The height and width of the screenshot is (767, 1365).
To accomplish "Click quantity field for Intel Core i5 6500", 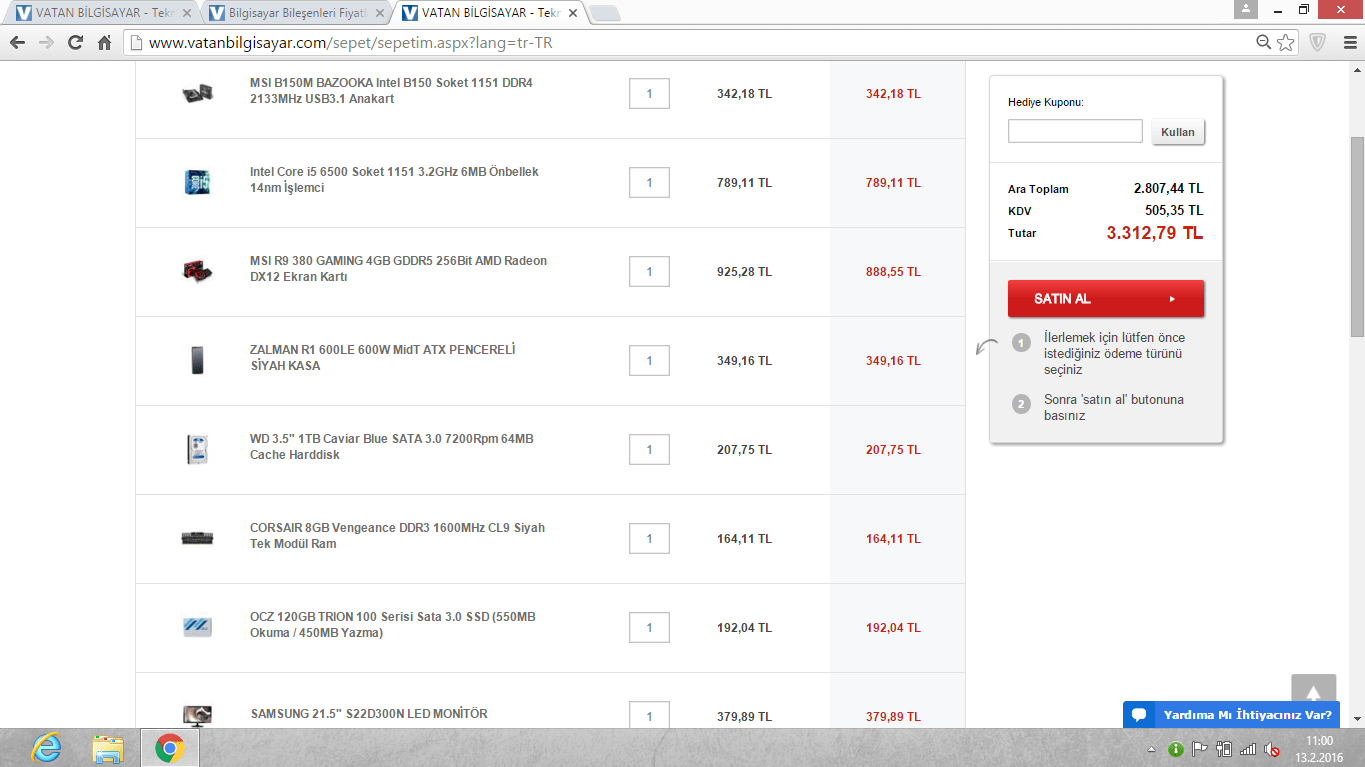I will coord(649,183).
